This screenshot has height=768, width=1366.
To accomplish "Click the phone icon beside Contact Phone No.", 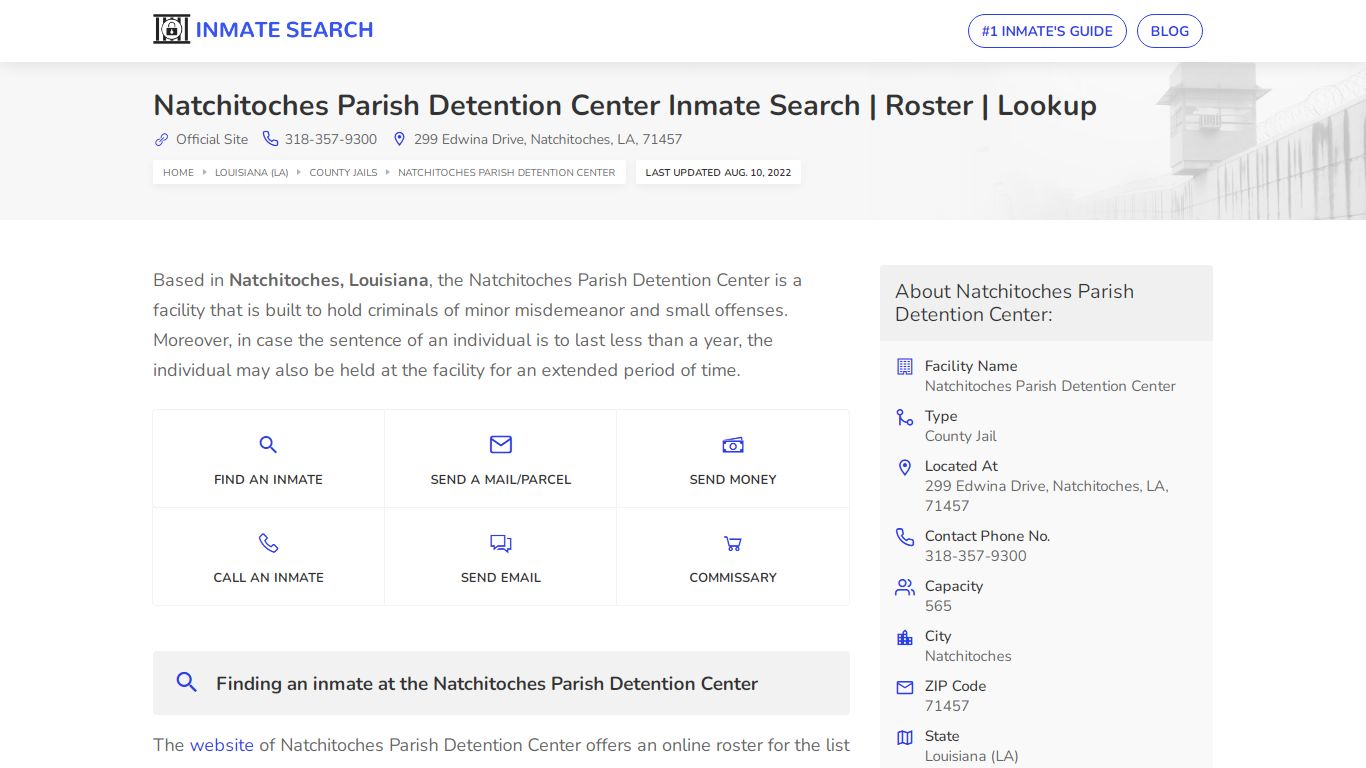I will coord(905,537).
